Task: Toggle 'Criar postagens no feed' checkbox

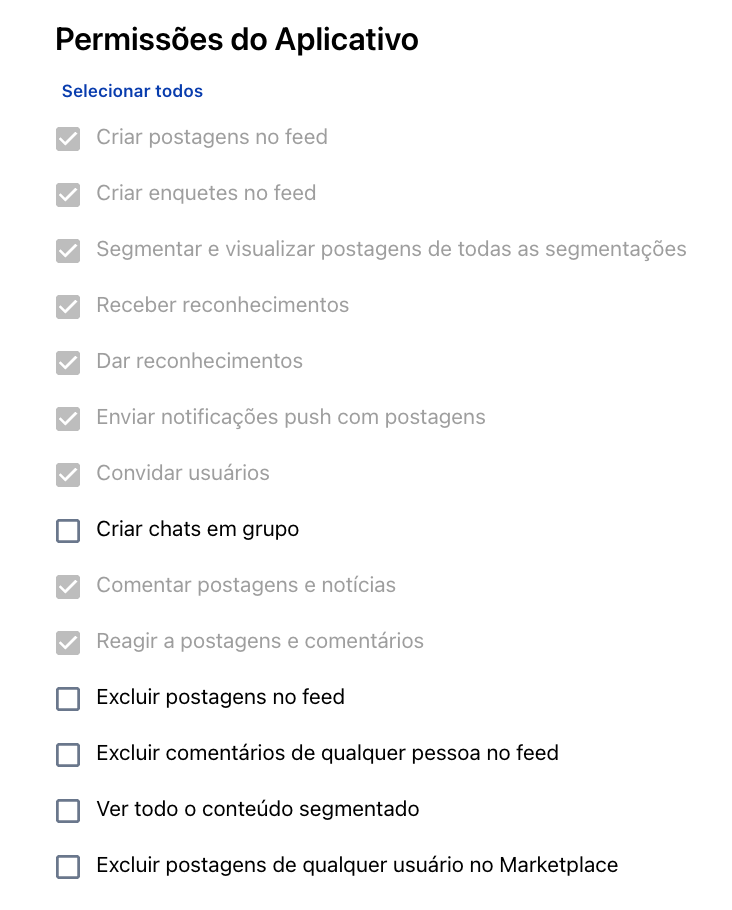Action: (x=68, y=139)
